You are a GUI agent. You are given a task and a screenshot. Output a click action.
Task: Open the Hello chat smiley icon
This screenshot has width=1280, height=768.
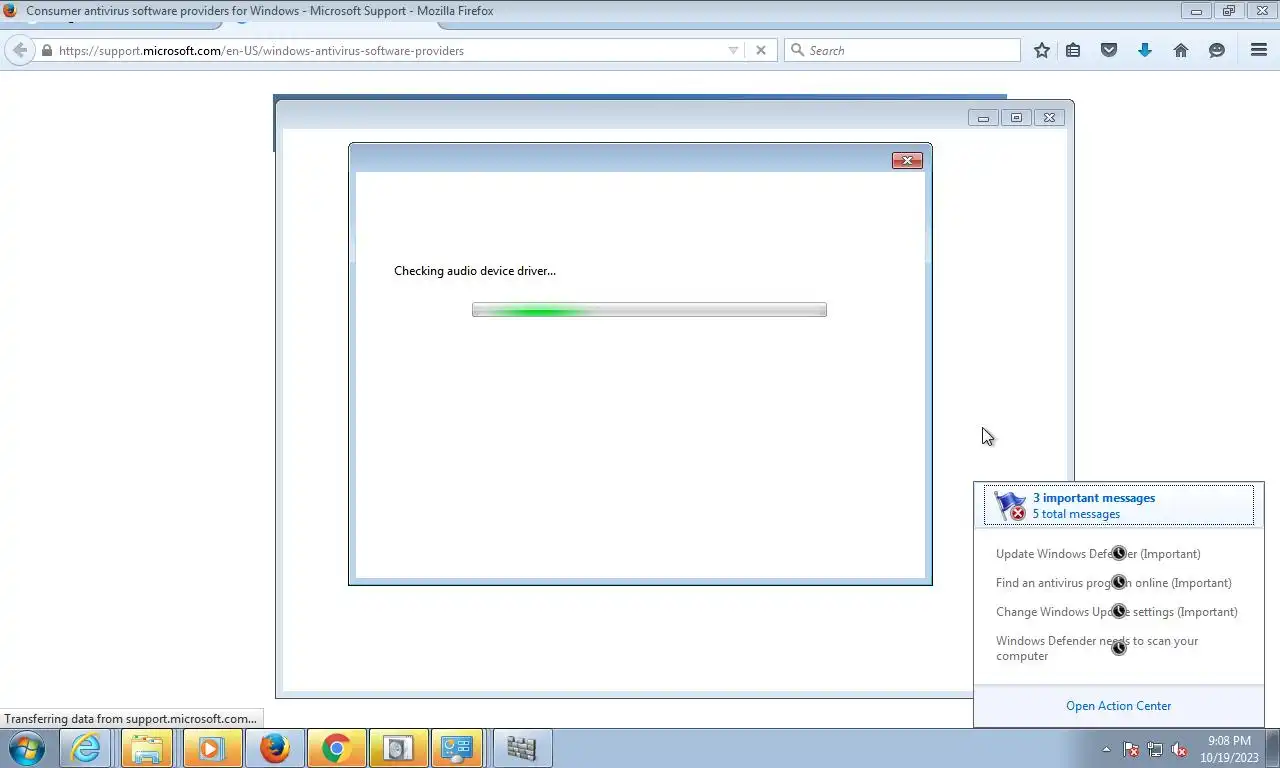tap(1217, 50)
